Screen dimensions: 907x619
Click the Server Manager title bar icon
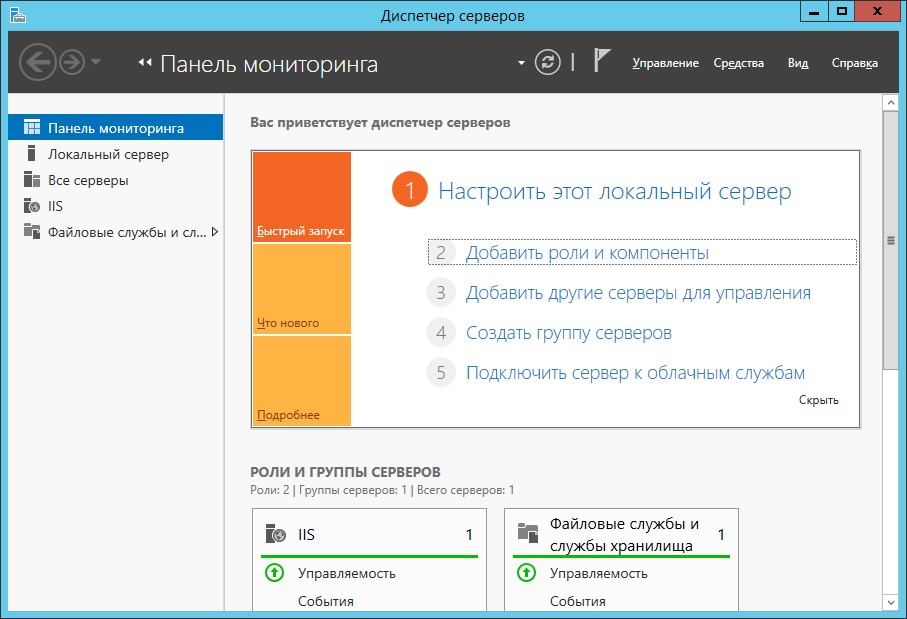[17, 15]
